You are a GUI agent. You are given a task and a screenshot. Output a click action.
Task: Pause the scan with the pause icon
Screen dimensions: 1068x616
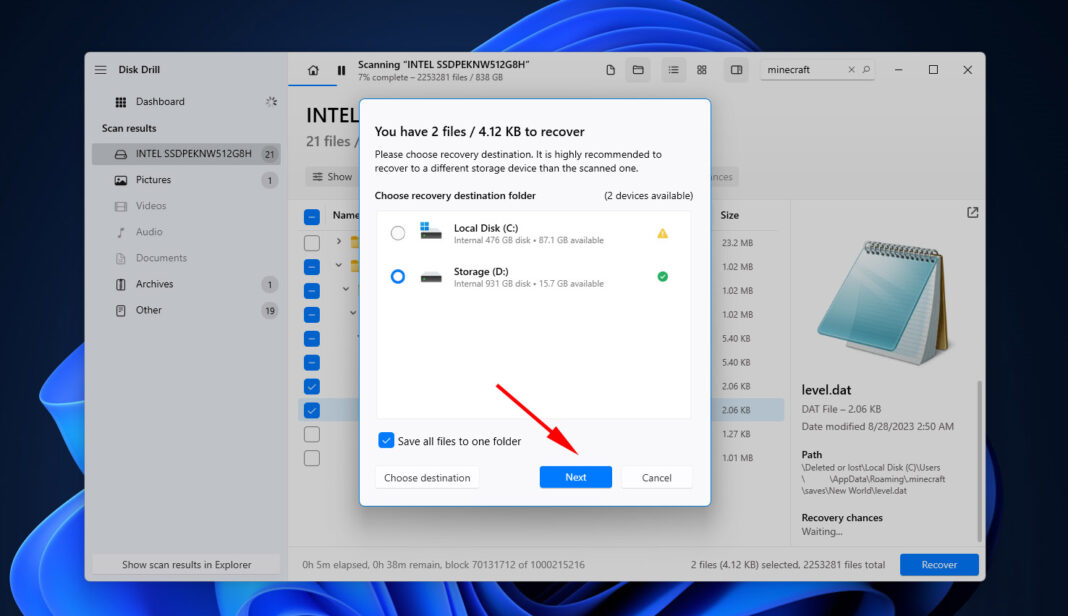pyautogui.click(x=341, y=70)
